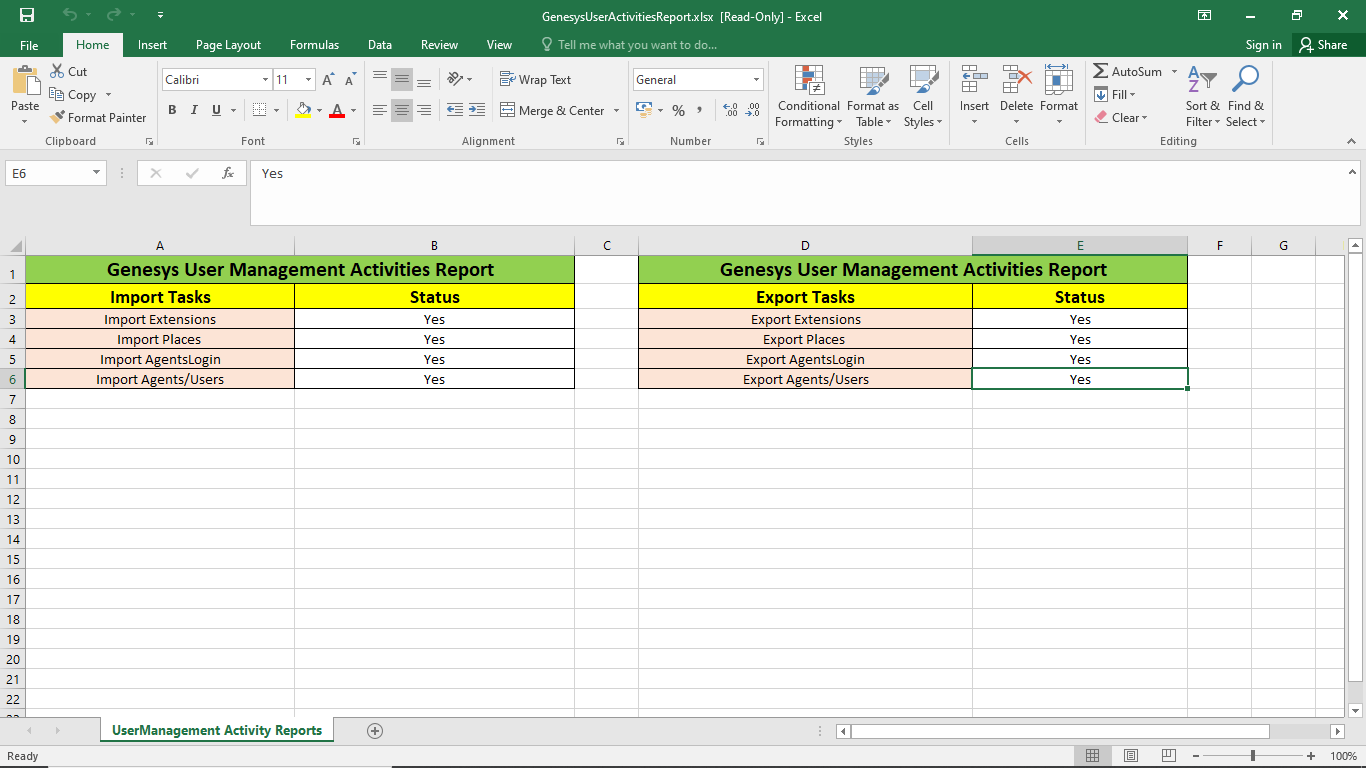Open the General number format dropdown

pyautogui.click(x=757, y=80)
